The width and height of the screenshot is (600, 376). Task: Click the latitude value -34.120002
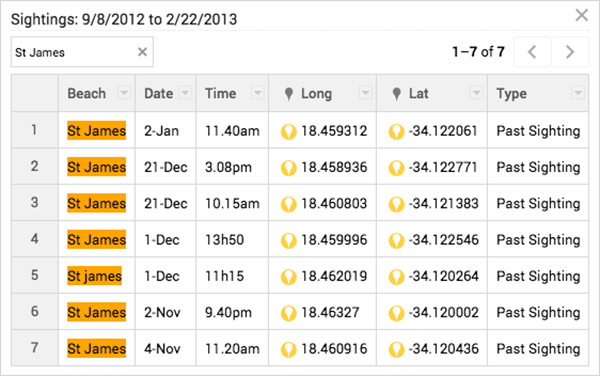(443, 313)
